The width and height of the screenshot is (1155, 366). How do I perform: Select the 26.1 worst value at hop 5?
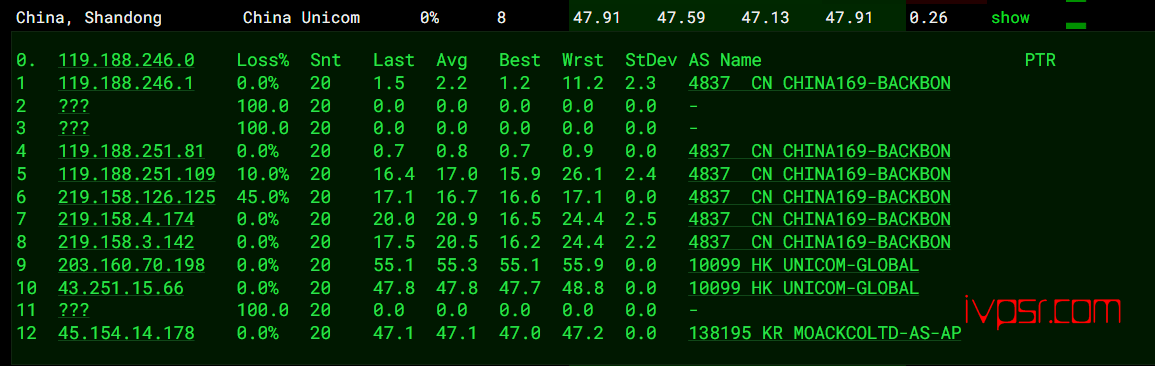point(583,175)
